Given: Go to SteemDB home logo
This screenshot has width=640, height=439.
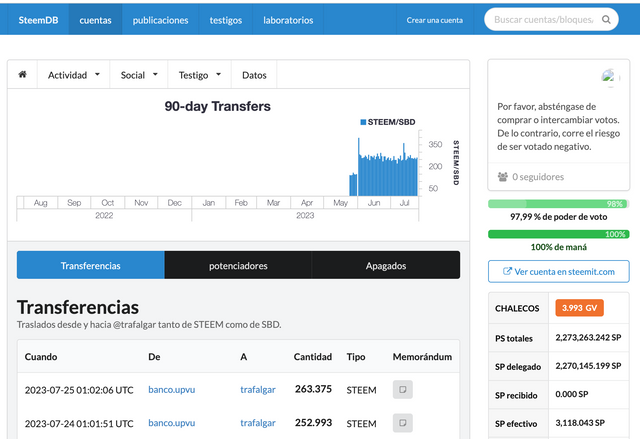Looking at the screenshot, I should click(38, 20).
